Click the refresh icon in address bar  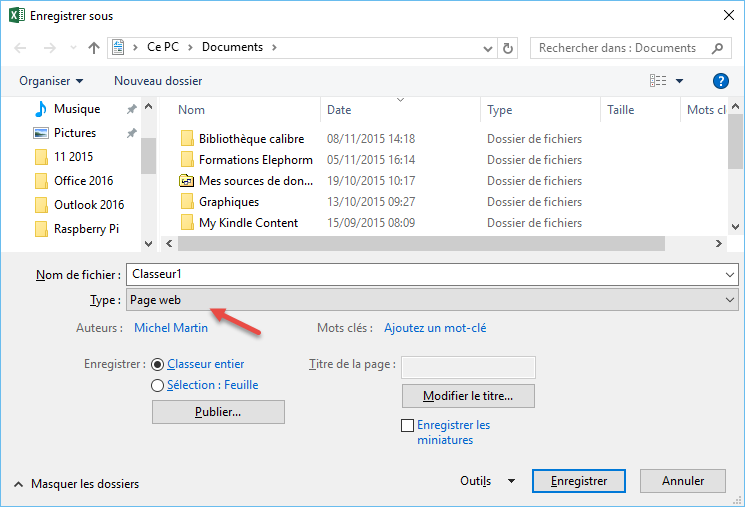click(508, 48)
